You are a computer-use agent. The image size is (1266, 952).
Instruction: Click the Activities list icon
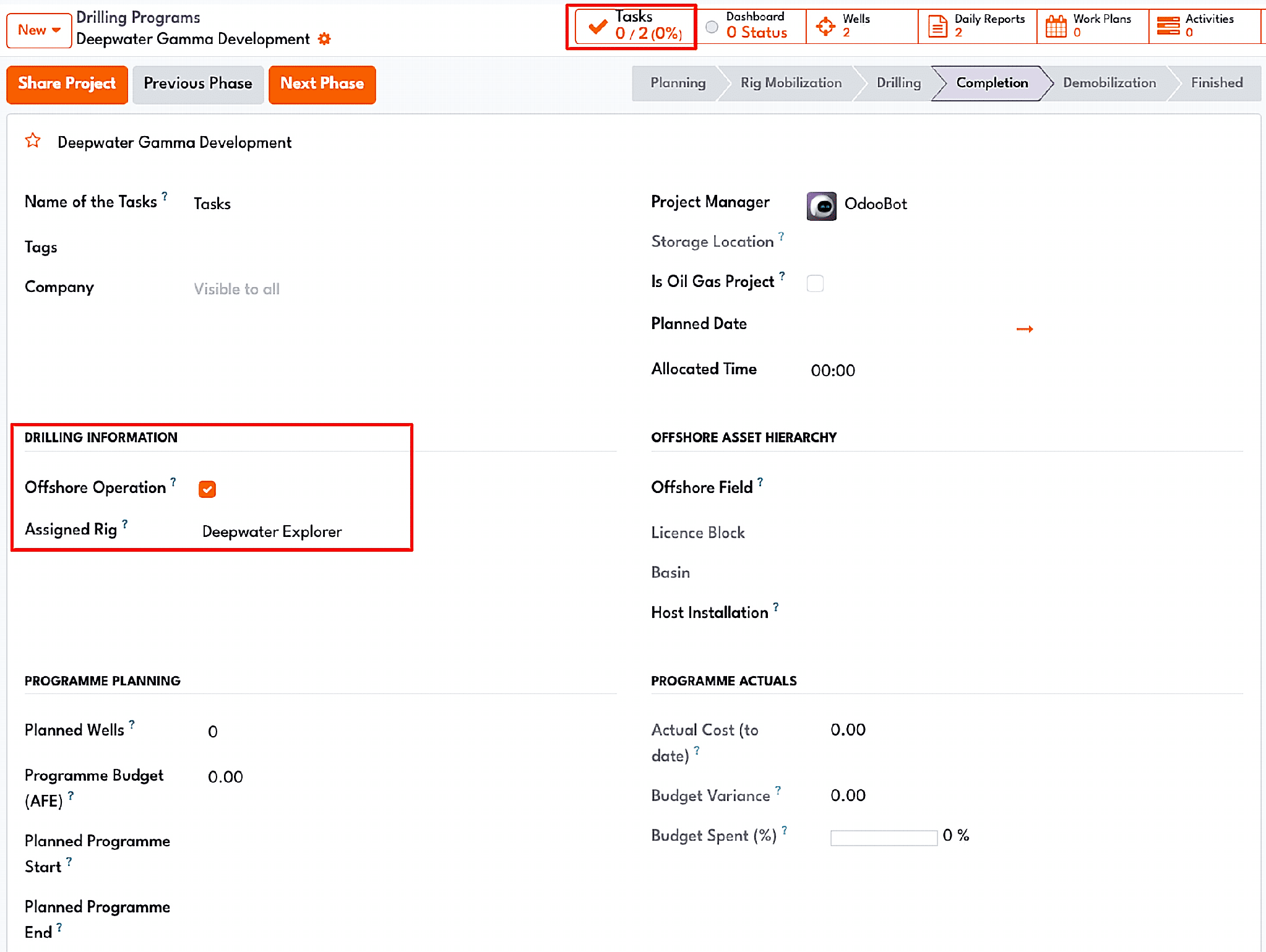pyautogui.click(x=1168, y=27)
